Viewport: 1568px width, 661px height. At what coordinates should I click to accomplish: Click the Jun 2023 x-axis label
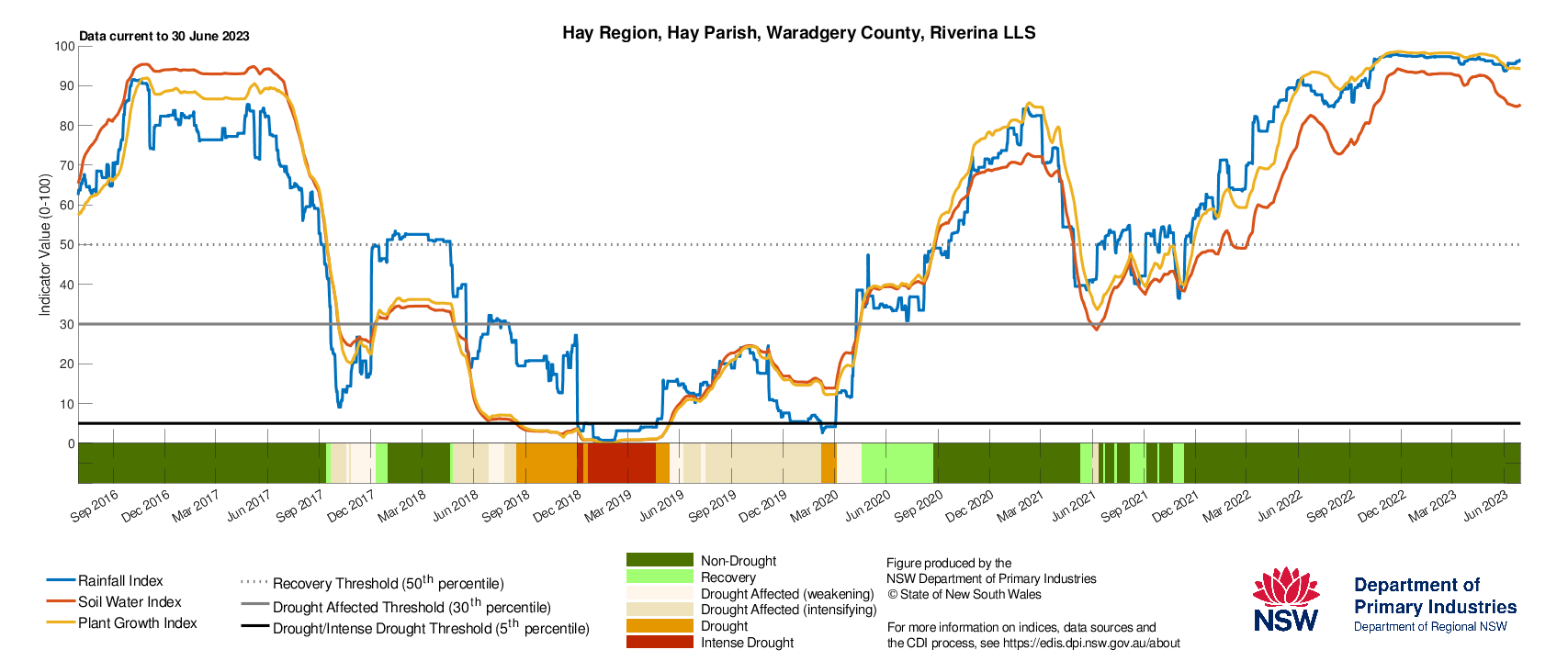[x=1484, y=506]
